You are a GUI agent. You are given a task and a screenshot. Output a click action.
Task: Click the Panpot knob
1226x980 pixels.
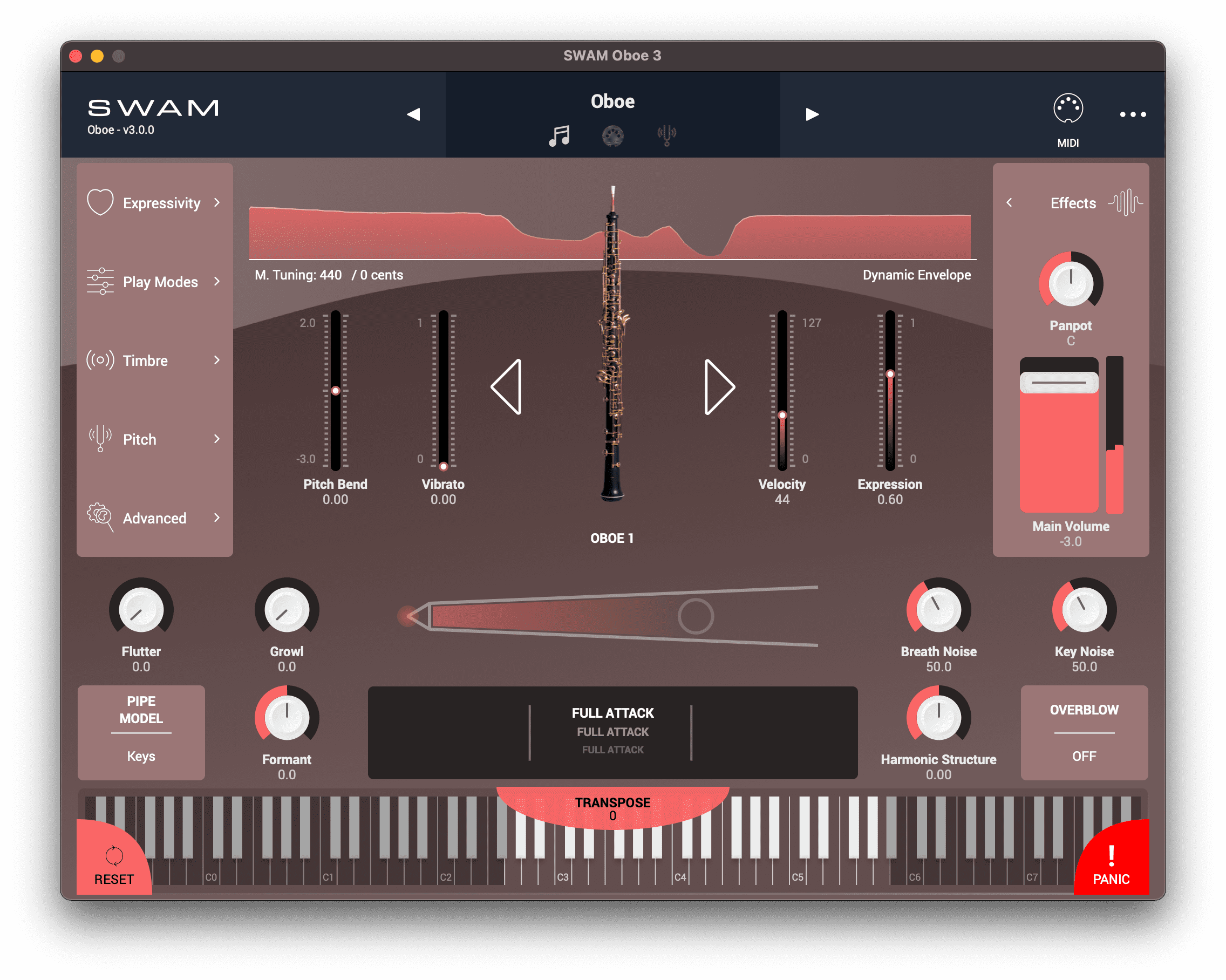click(1071, 283)
